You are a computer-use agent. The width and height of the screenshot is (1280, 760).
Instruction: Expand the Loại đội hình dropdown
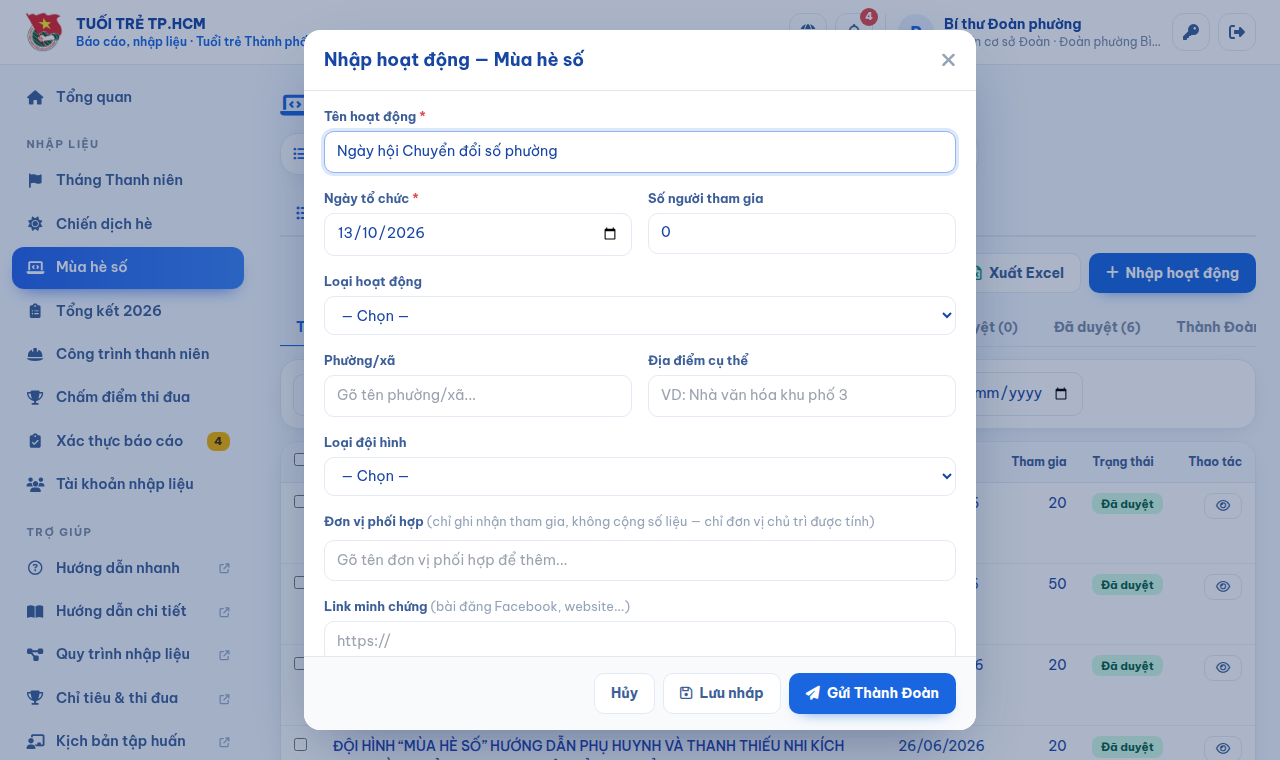[640, 476]
